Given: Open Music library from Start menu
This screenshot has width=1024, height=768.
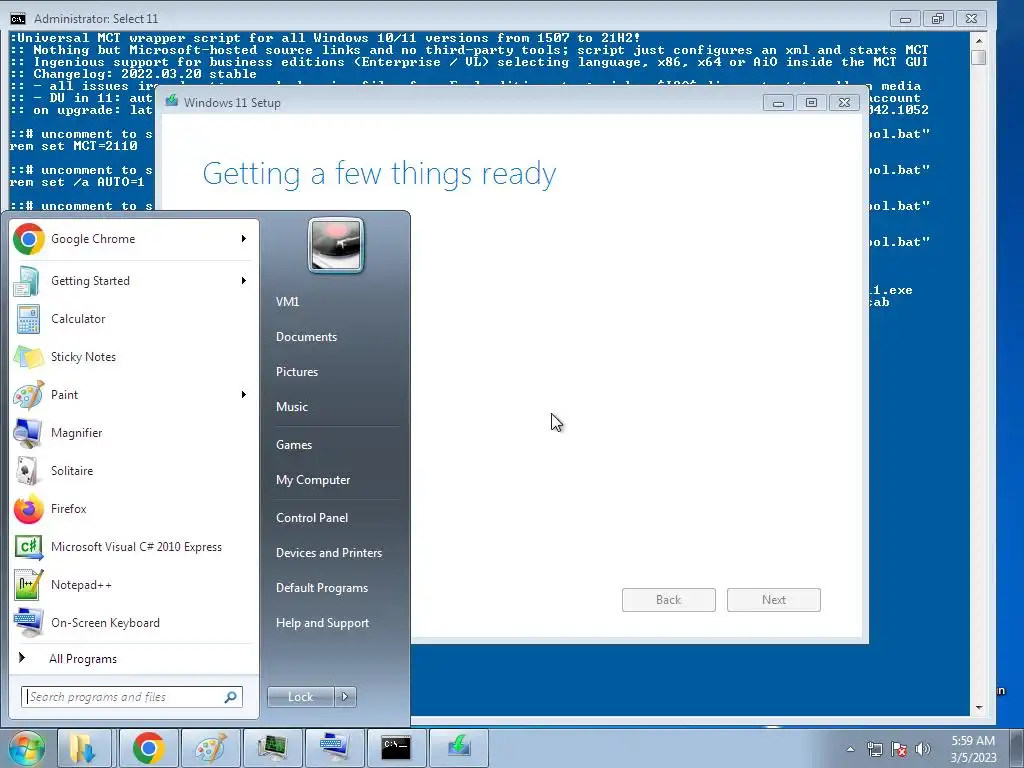Looking at the screenshot, I should tap(292, 407).
